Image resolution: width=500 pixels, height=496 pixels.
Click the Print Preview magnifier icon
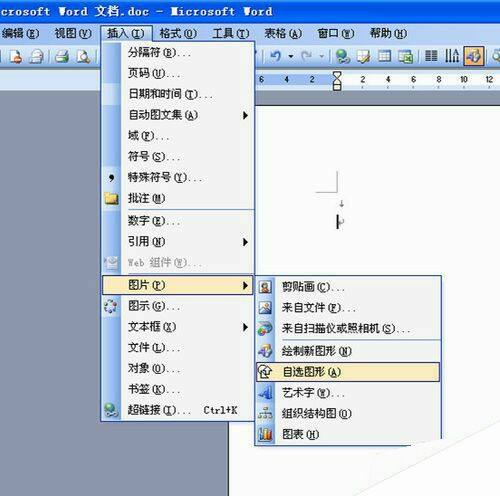pos(83,56)
